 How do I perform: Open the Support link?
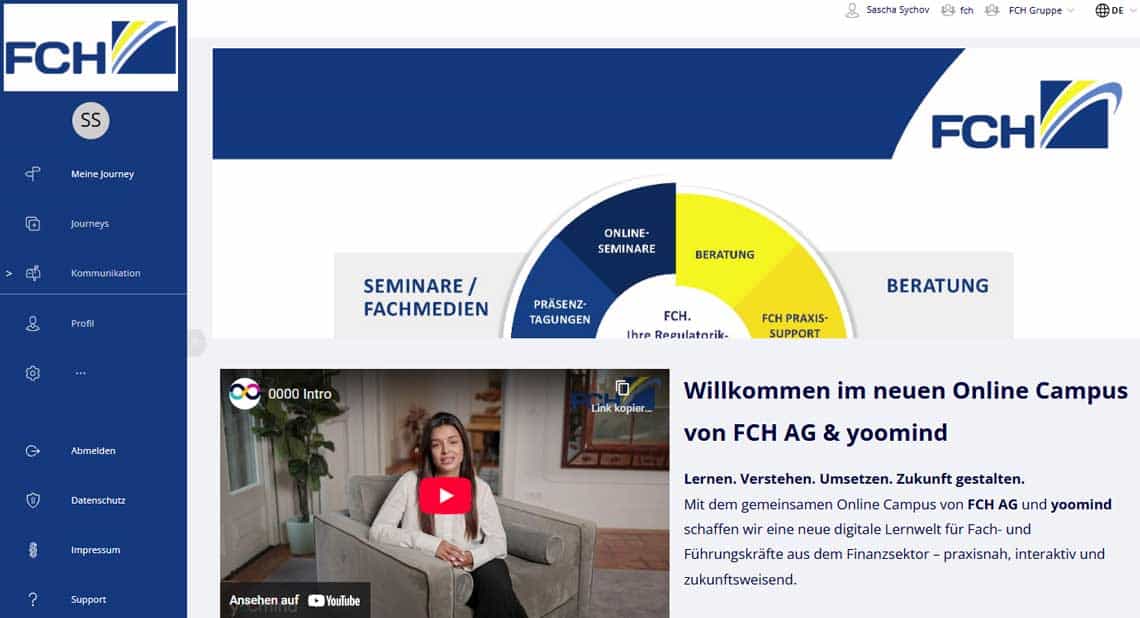[89, 599]
